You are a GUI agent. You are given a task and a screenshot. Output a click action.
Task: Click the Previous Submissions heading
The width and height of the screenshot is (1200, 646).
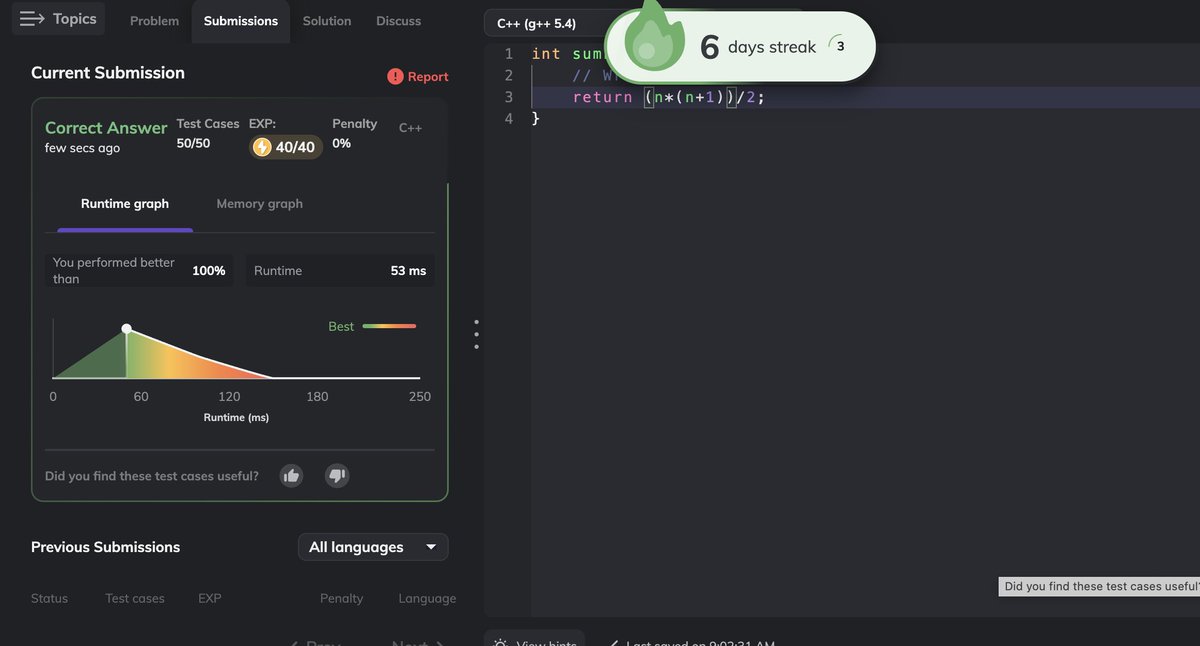106,547
